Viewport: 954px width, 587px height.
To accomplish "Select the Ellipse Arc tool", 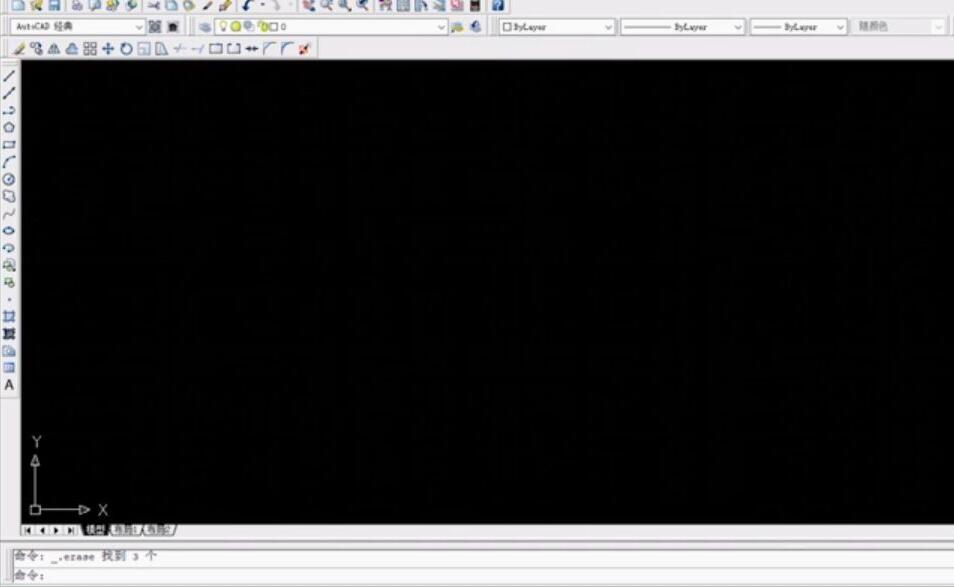I will pos(9,248).
